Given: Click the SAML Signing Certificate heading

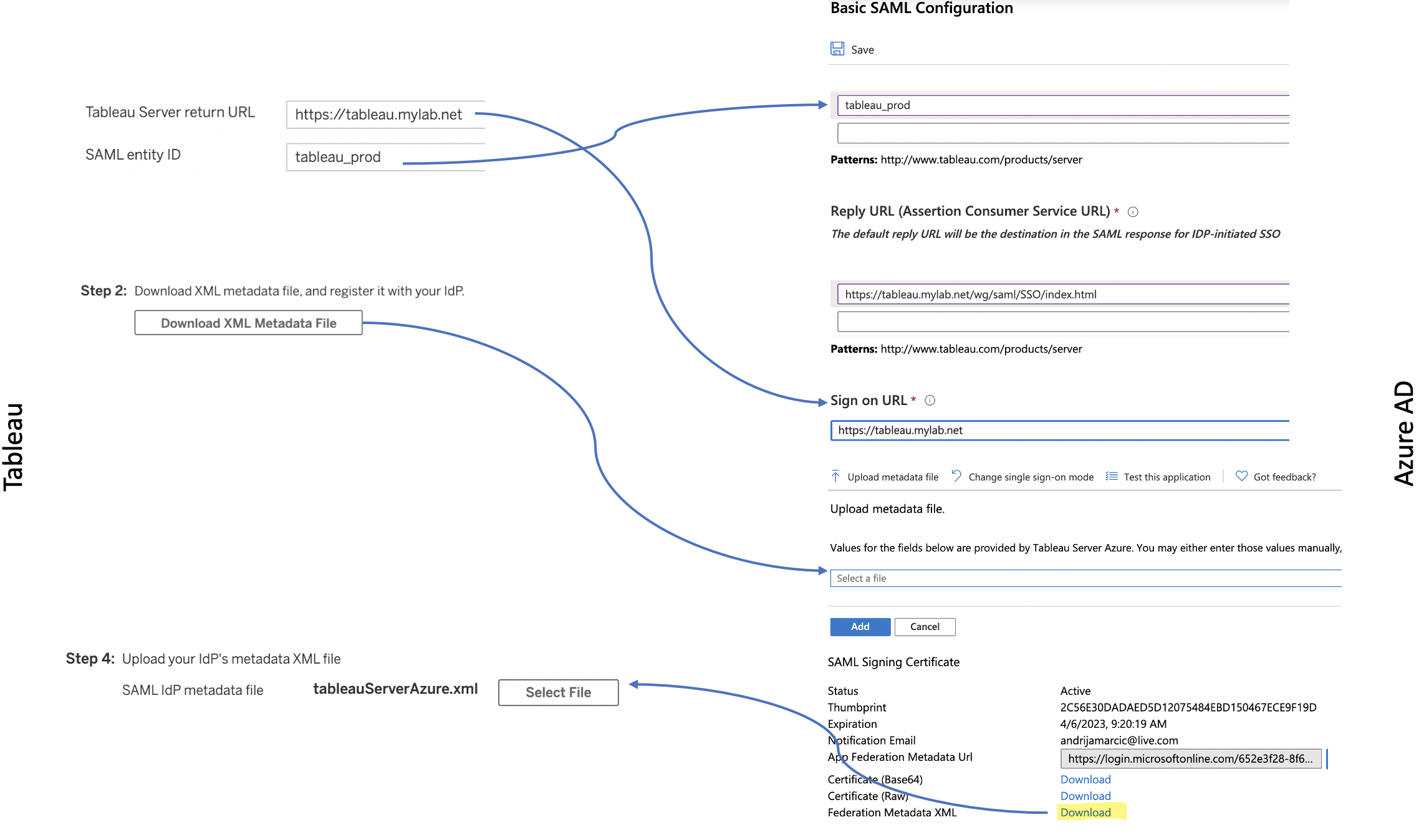Looking at the screenshot, I should tap(893, 662).
